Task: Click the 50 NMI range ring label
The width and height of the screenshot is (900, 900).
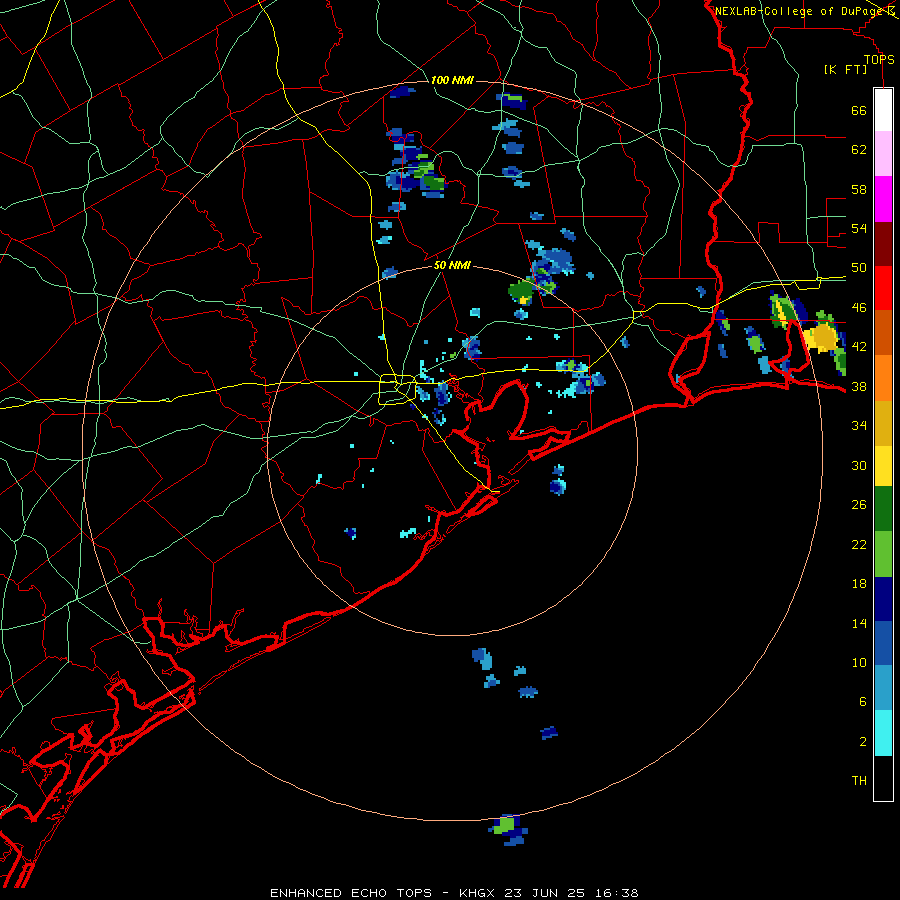Action: point(452,265)
